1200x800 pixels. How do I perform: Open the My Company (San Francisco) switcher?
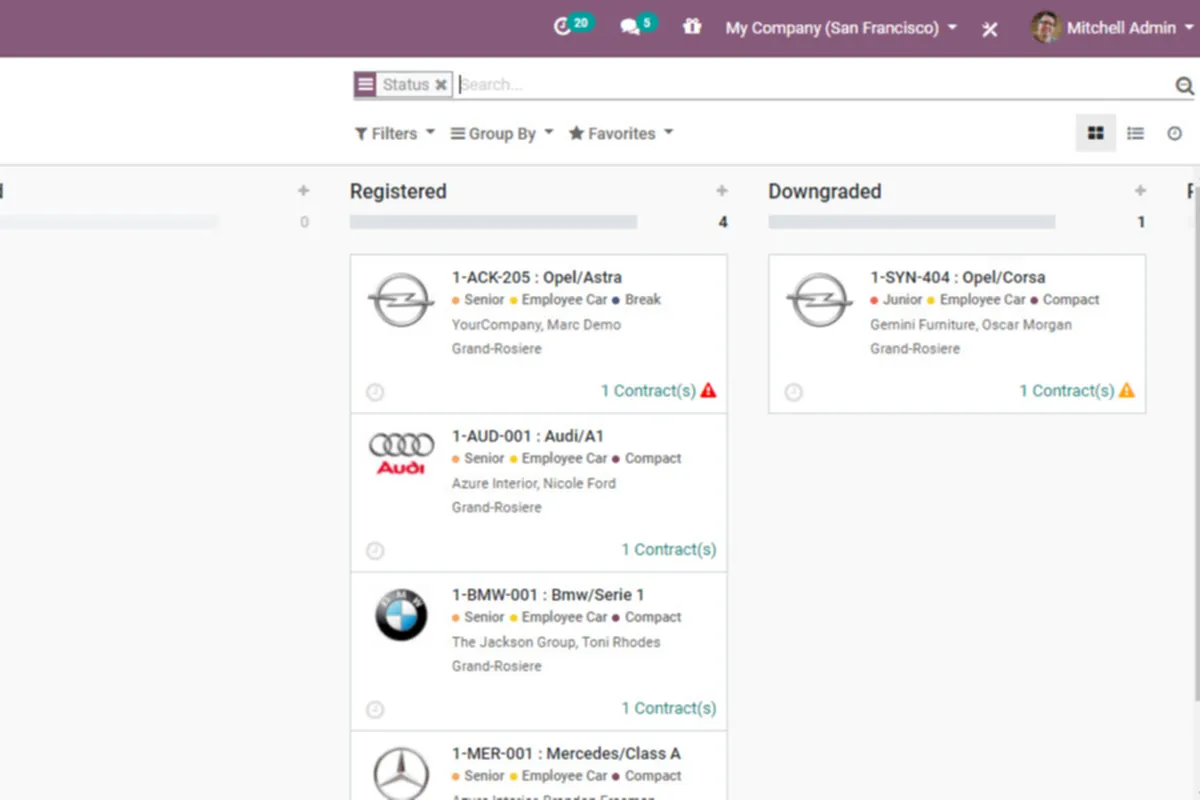pos(841,28)
